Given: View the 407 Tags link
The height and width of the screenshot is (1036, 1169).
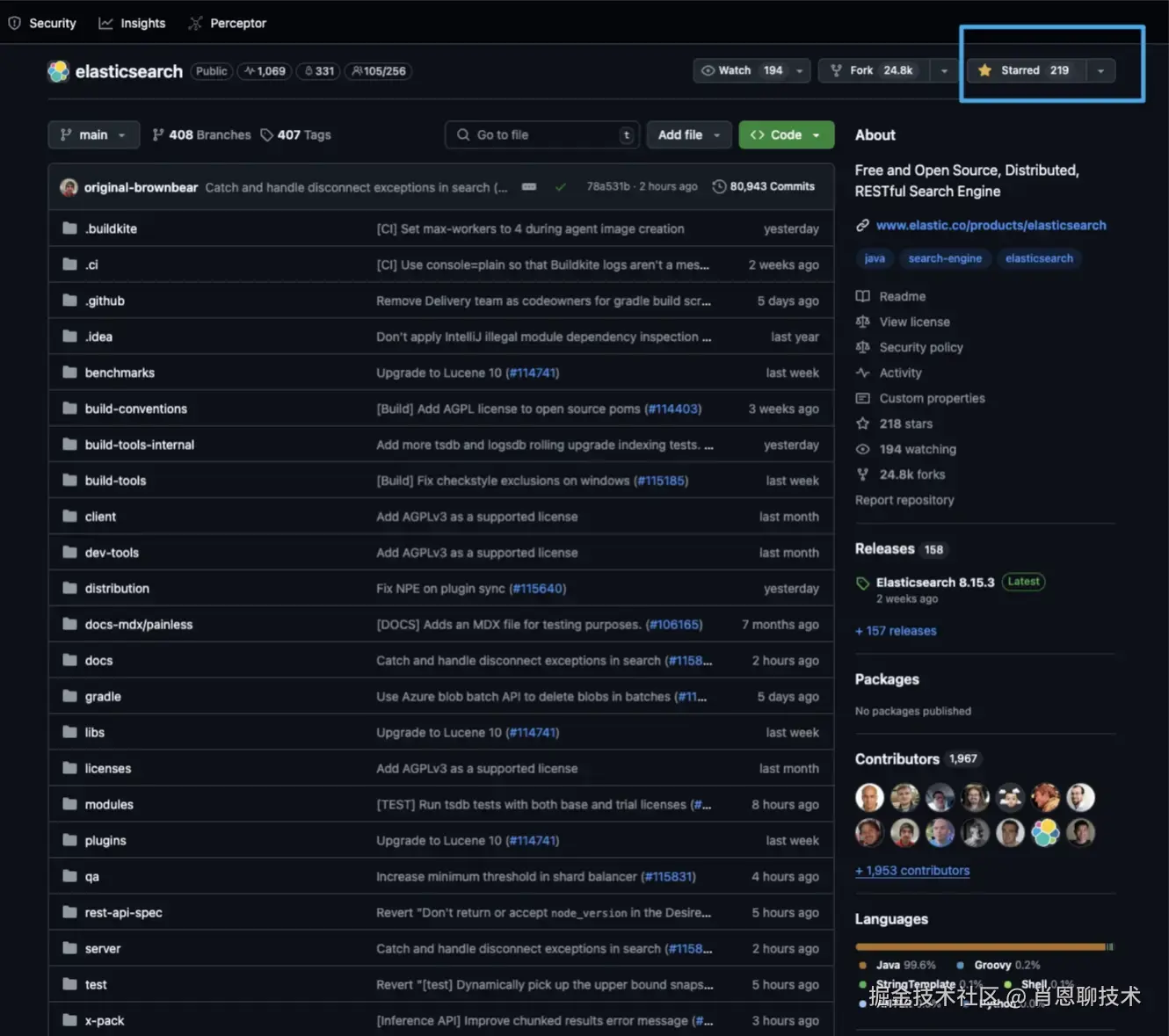Looking at the screenshot, I should coord(295,134).
